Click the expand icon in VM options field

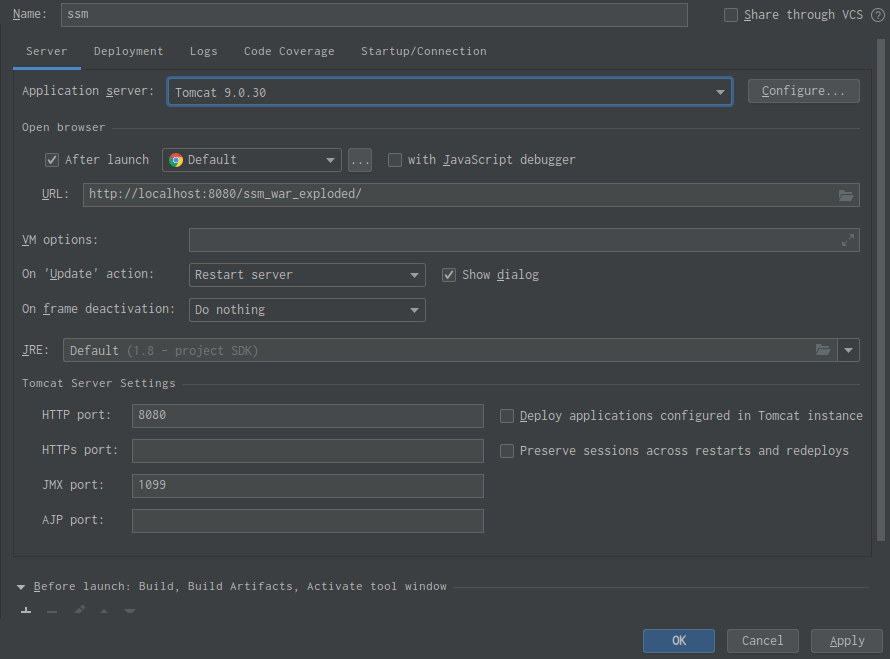(848, 240)
